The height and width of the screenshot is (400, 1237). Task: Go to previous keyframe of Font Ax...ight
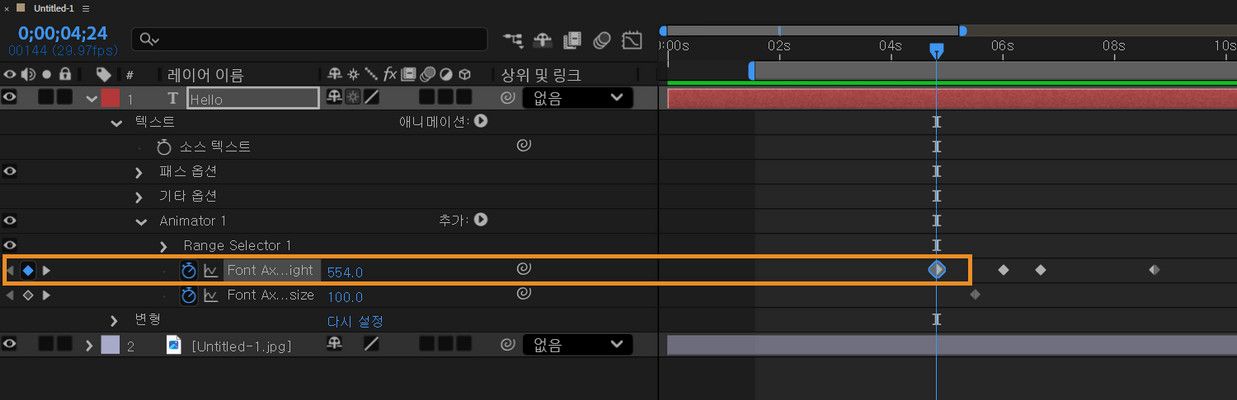(x=10, y=271)
